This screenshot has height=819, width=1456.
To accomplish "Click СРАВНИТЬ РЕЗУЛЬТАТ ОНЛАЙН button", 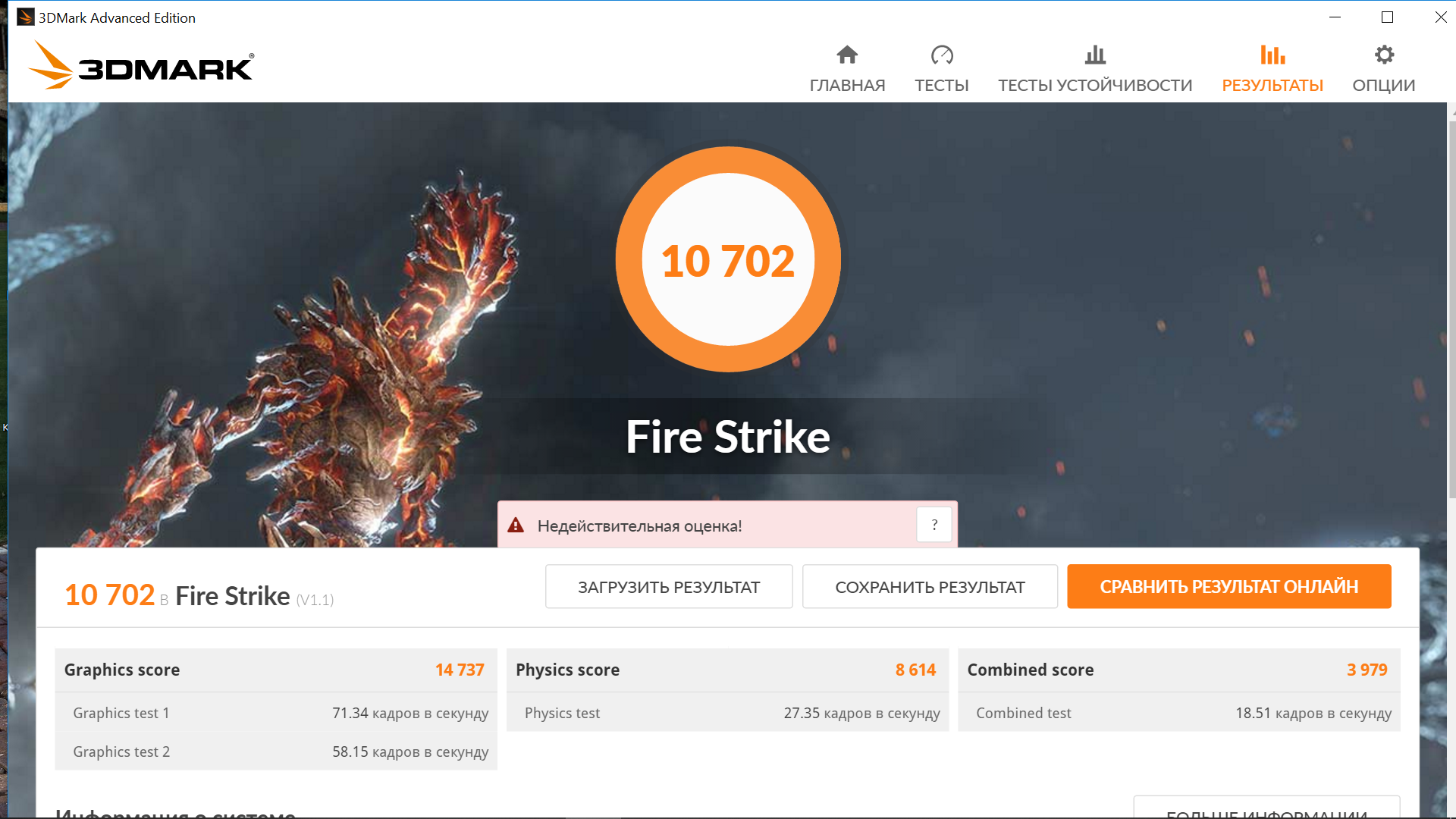I will (1228, 586).
